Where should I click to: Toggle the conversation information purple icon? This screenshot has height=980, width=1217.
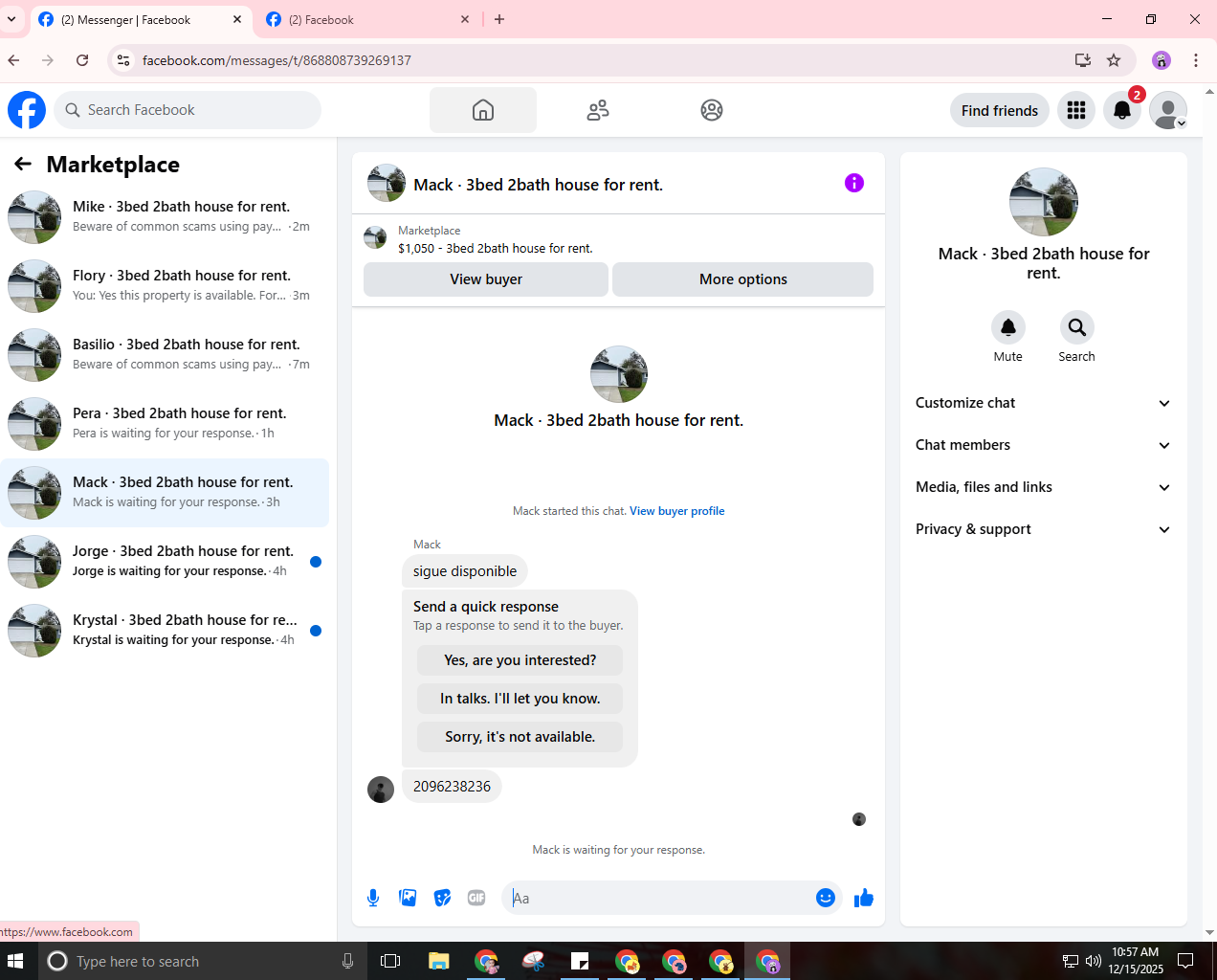click(x=854, y=183)
